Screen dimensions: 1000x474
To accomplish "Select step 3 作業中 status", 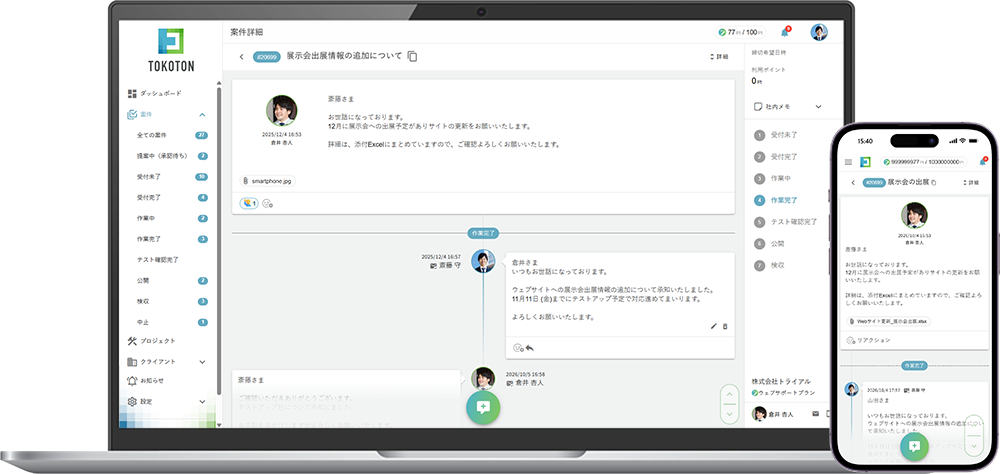I will (774, 179).
